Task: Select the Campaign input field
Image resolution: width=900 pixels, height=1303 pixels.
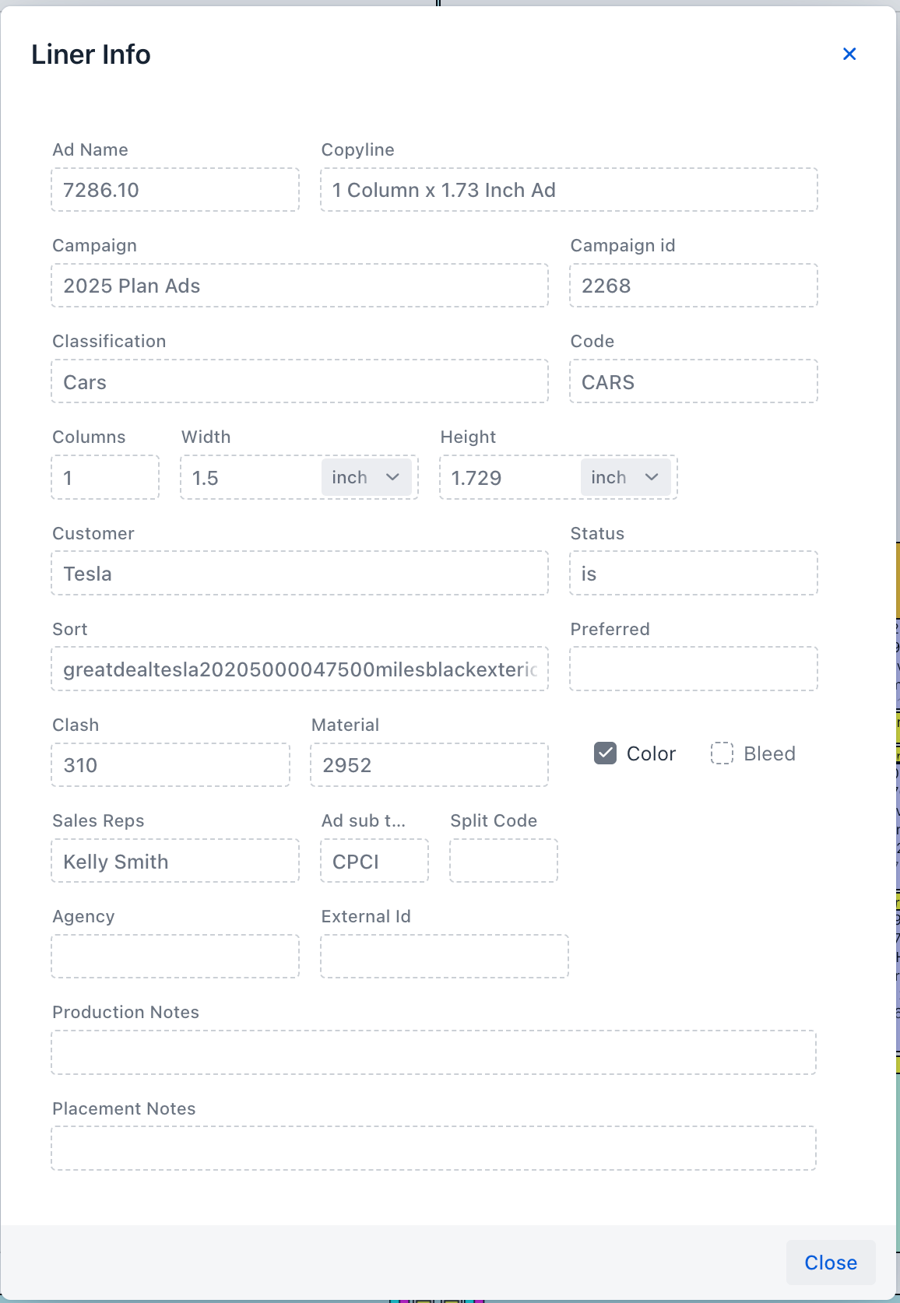Action: (300, 286)
